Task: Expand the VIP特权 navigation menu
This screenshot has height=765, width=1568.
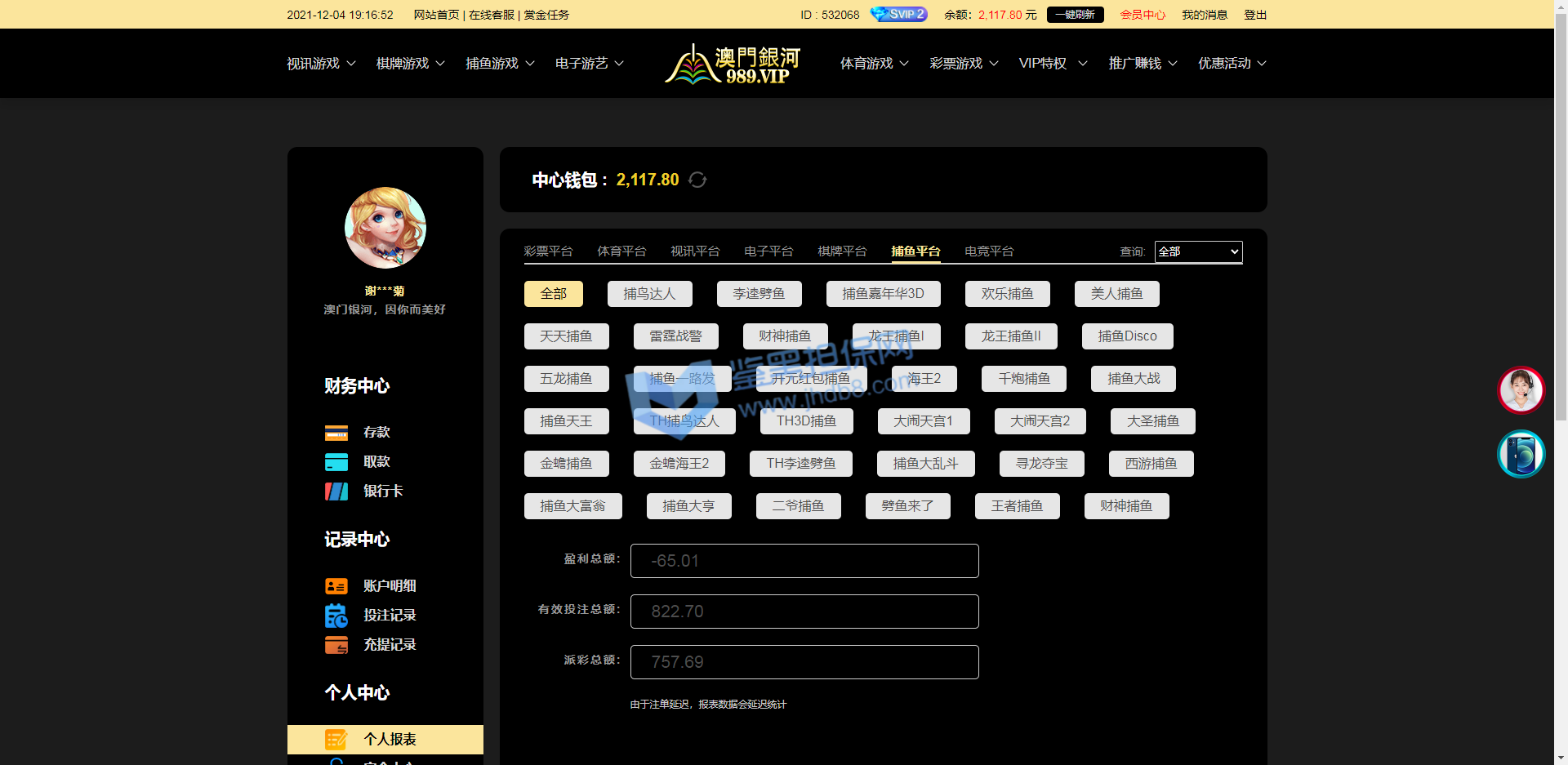Action: (x=1052, y=64)
